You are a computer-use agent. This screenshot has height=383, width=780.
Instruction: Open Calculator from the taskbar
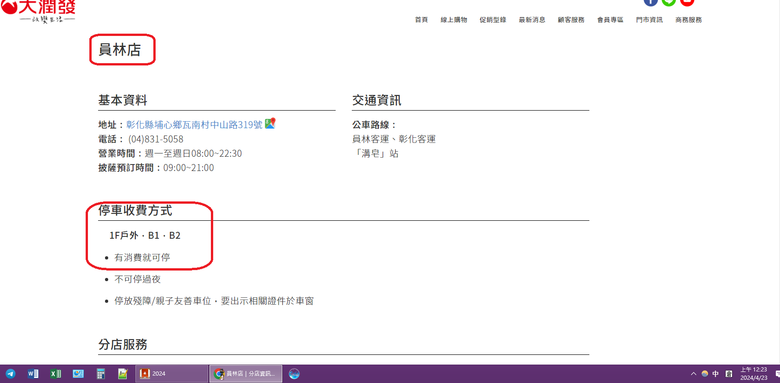[x=100, y=374]
